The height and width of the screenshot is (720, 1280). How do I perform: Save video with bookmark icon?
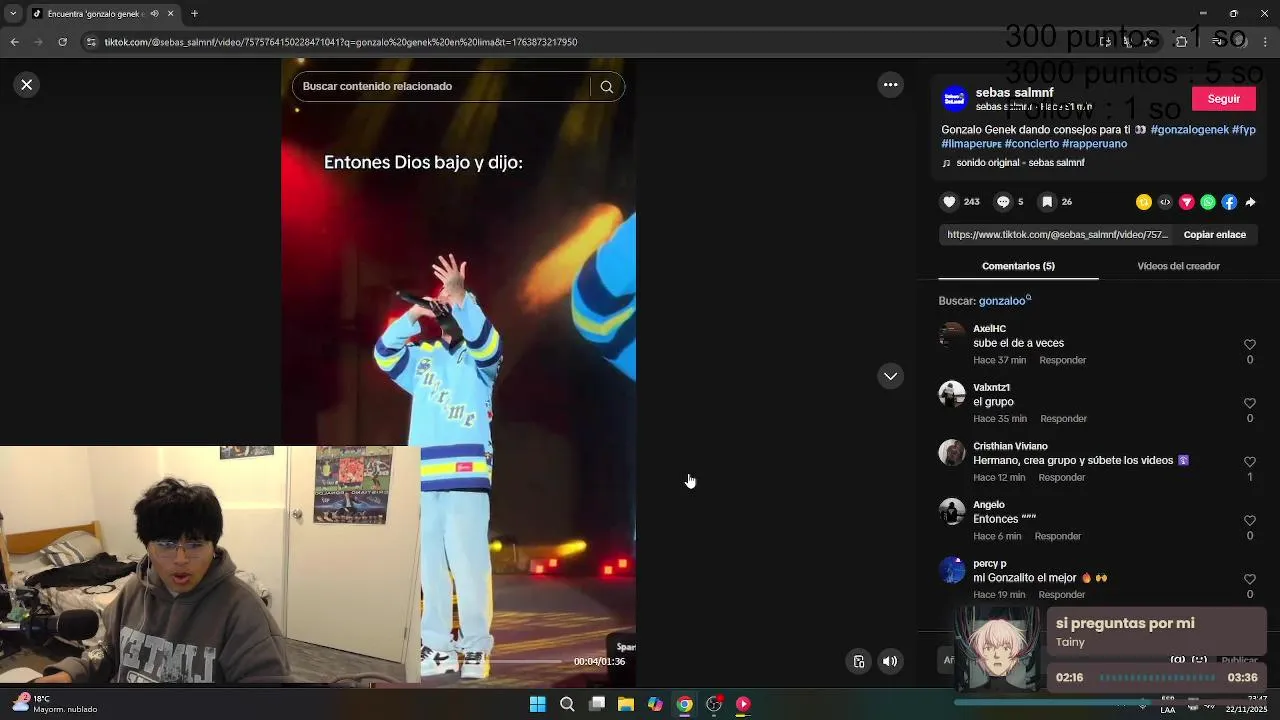tap(1047, 202)
